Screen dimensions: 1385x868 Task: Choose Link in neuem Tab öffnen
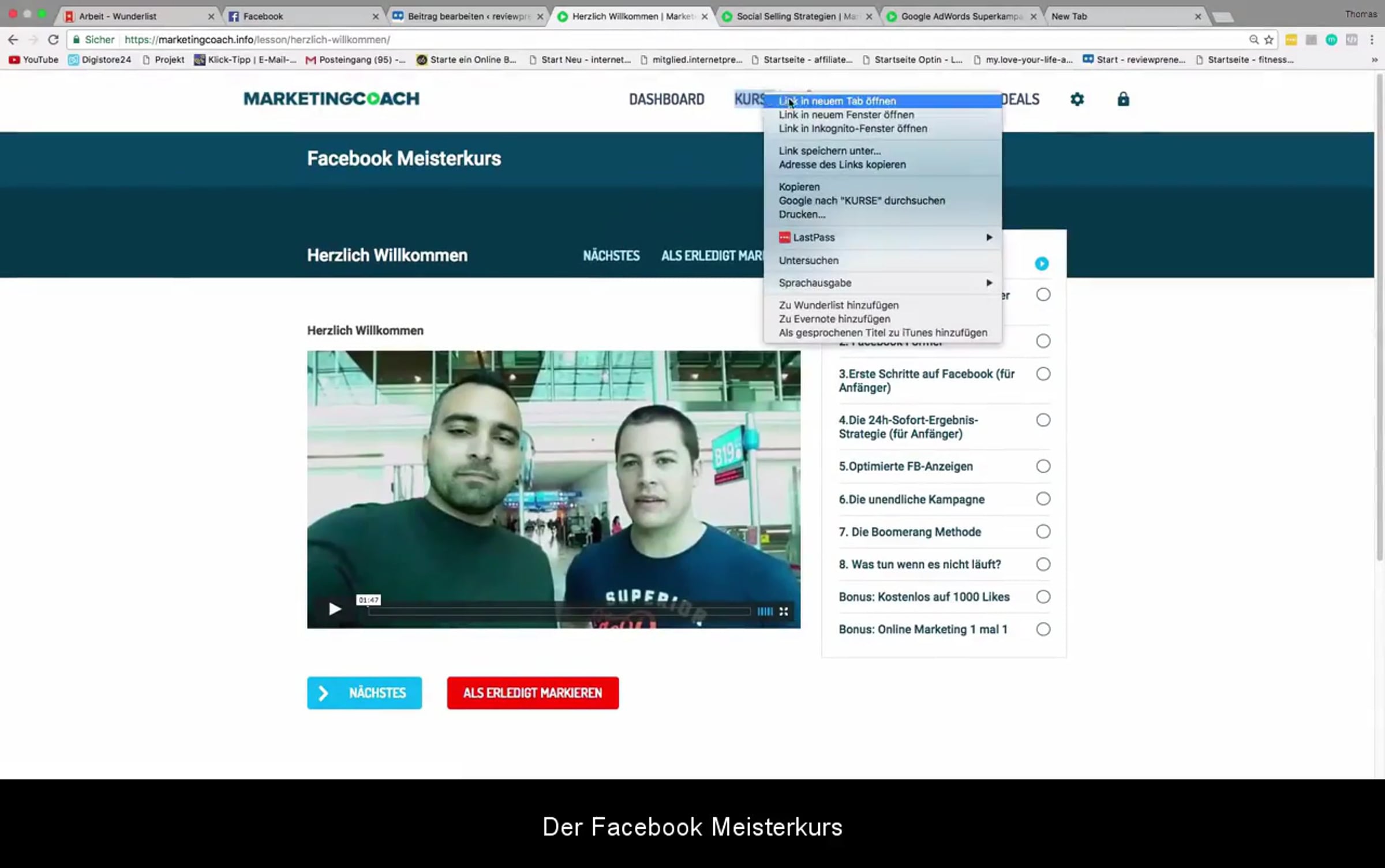[x=883, y=101]
